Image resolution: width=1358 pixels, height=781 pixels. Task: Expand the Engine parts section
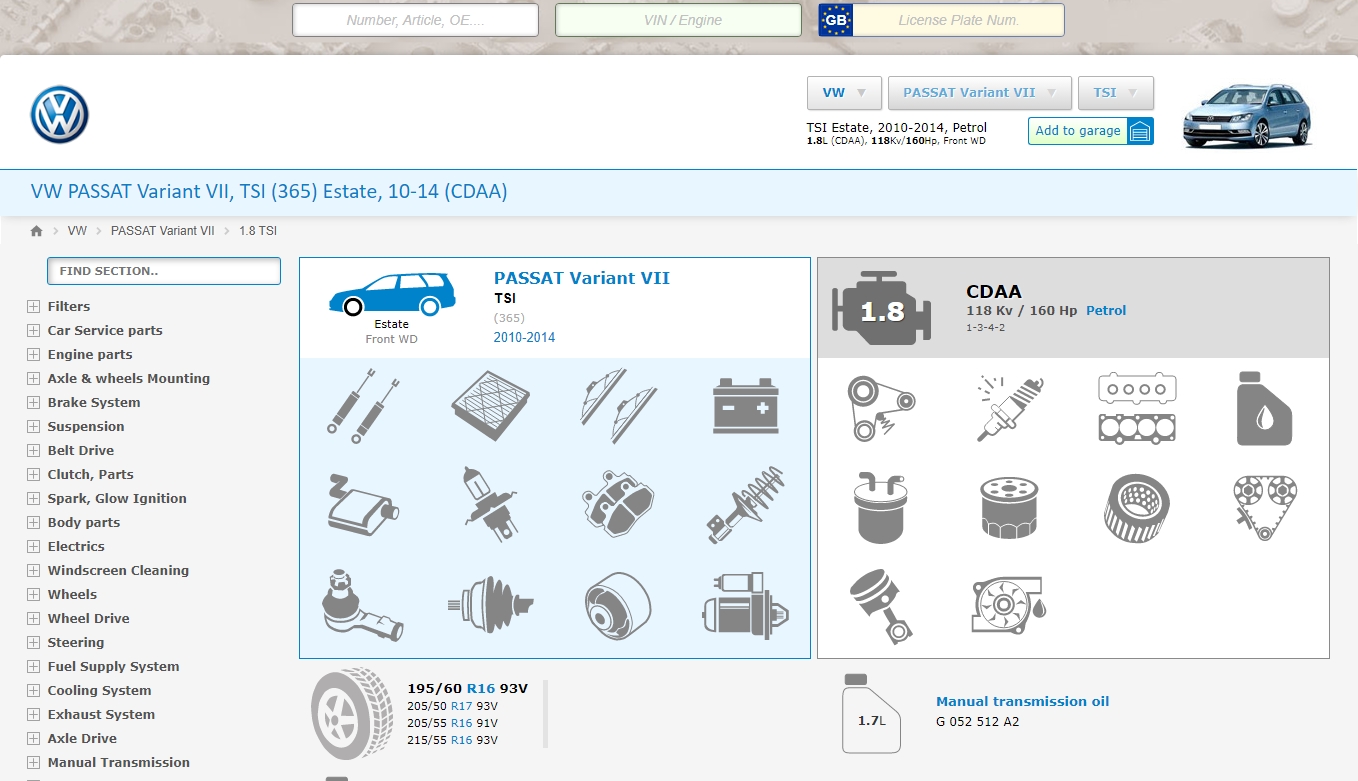[x=34, y=355]
